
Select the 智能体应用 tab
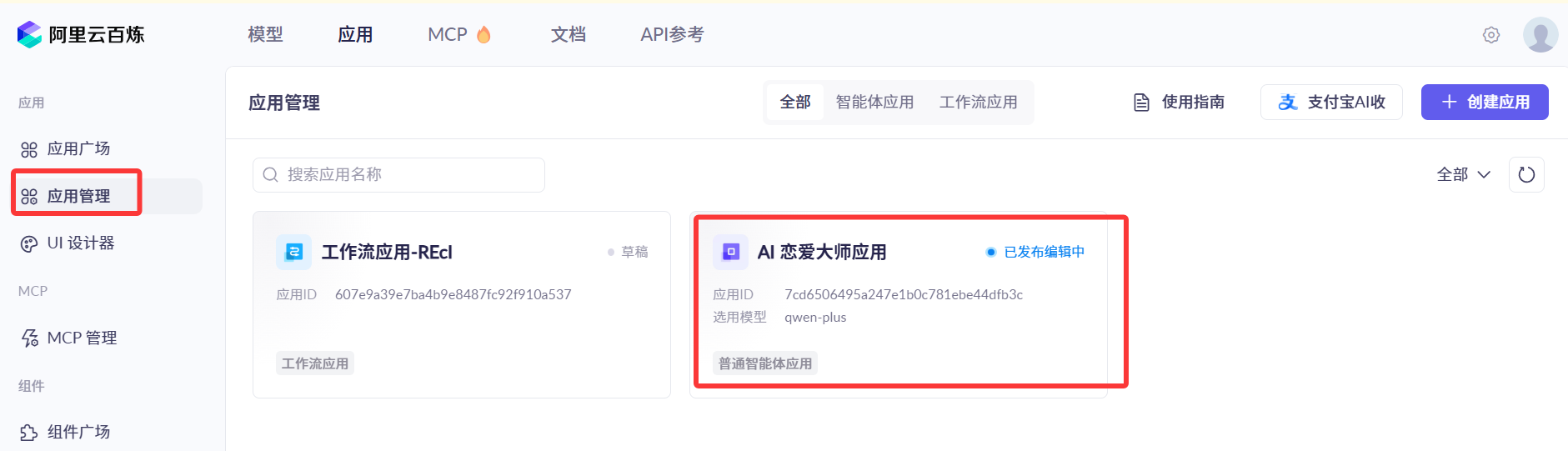(x=874, y=102)
